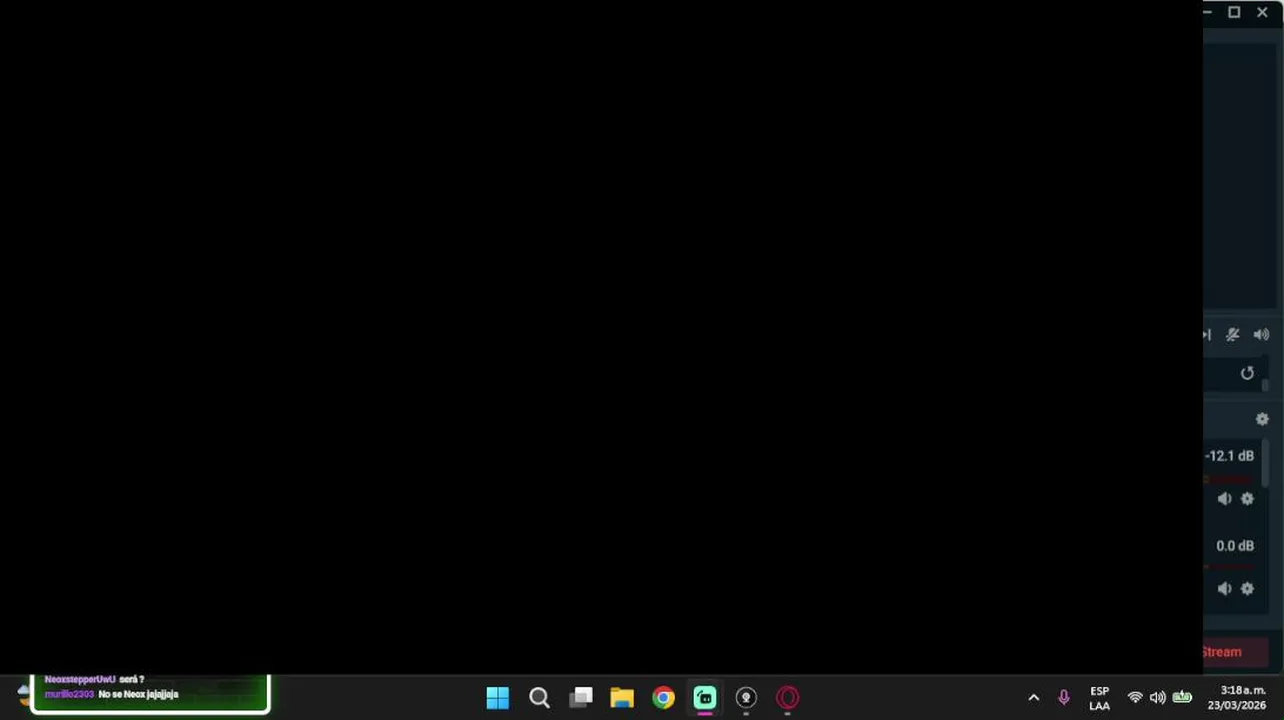Click the 0.0 dB level readout
The width and height of the screenshot is (1284, 720).
pos(1235,546)
